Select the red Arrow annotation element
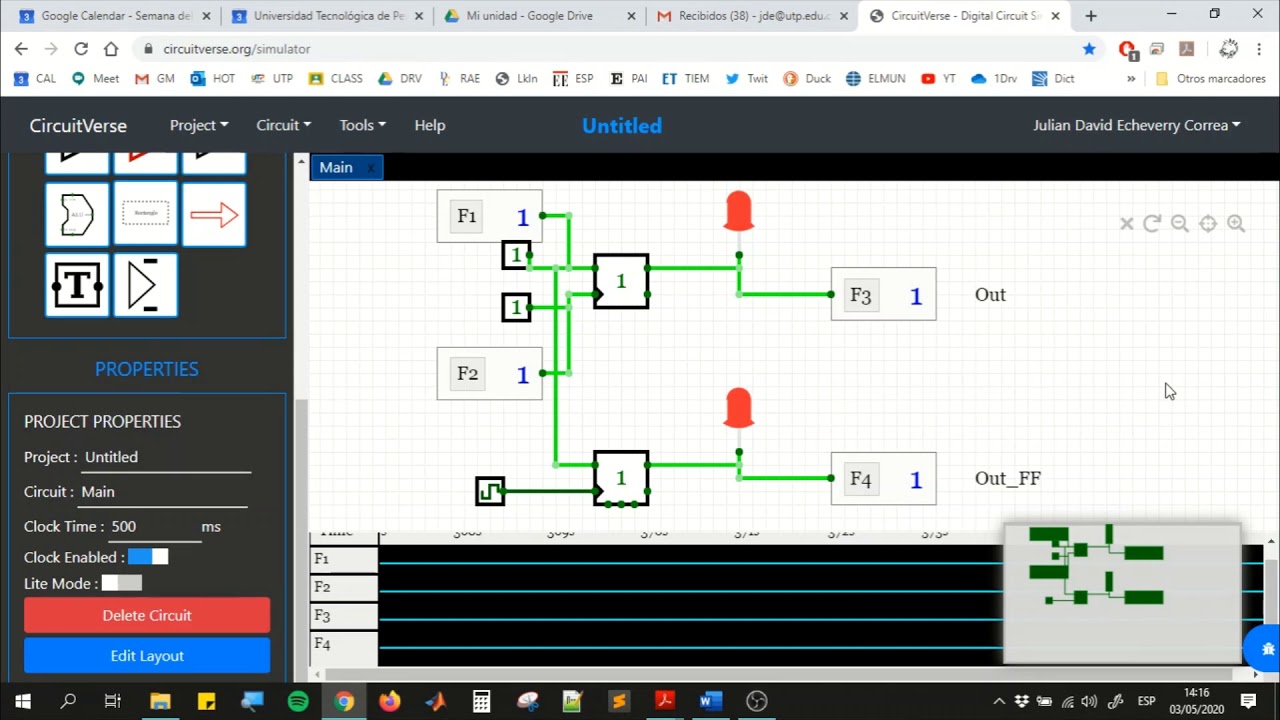 [x=214, y=214]
